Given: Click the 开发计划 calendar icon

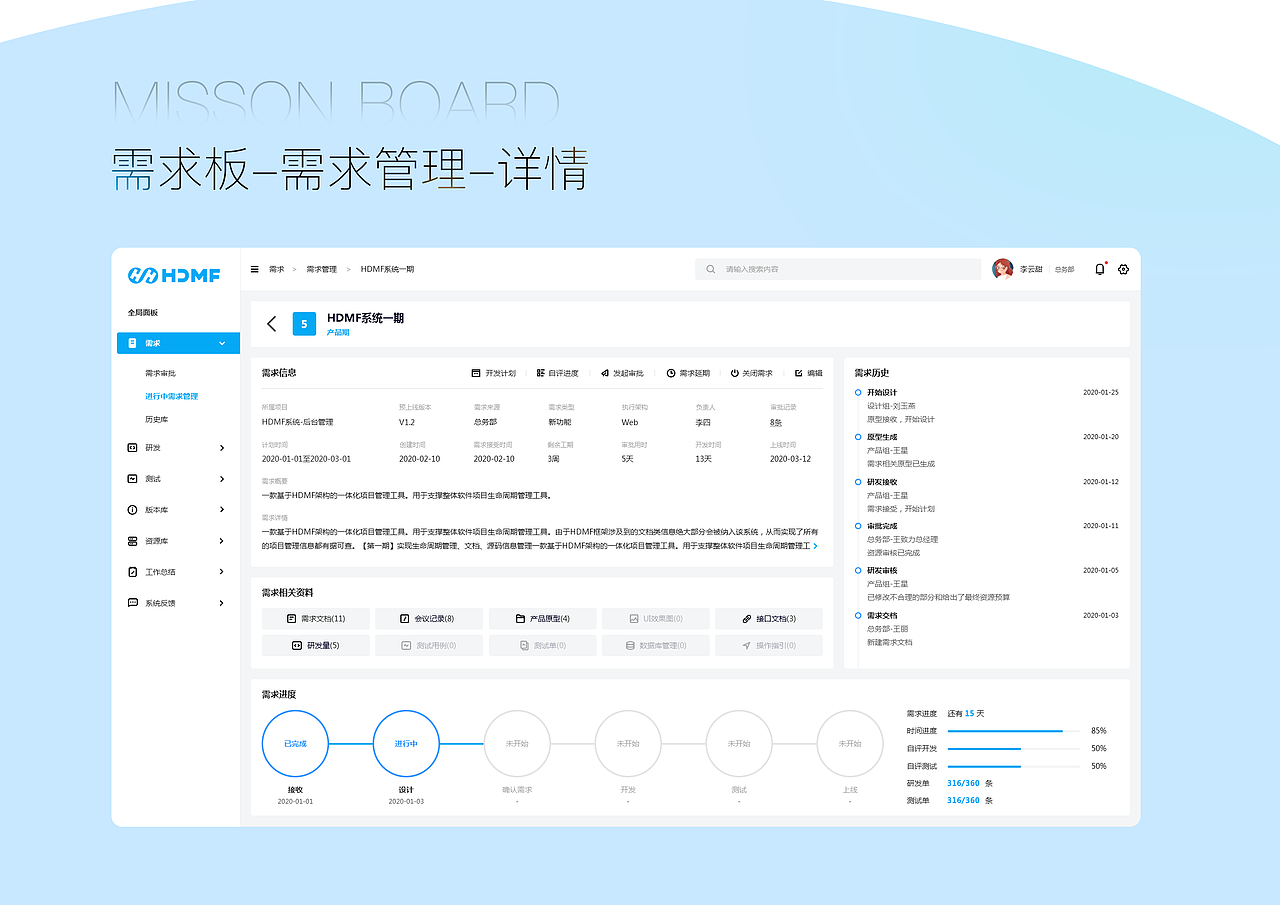Looking at the screenshot, I should coord(476,373).
